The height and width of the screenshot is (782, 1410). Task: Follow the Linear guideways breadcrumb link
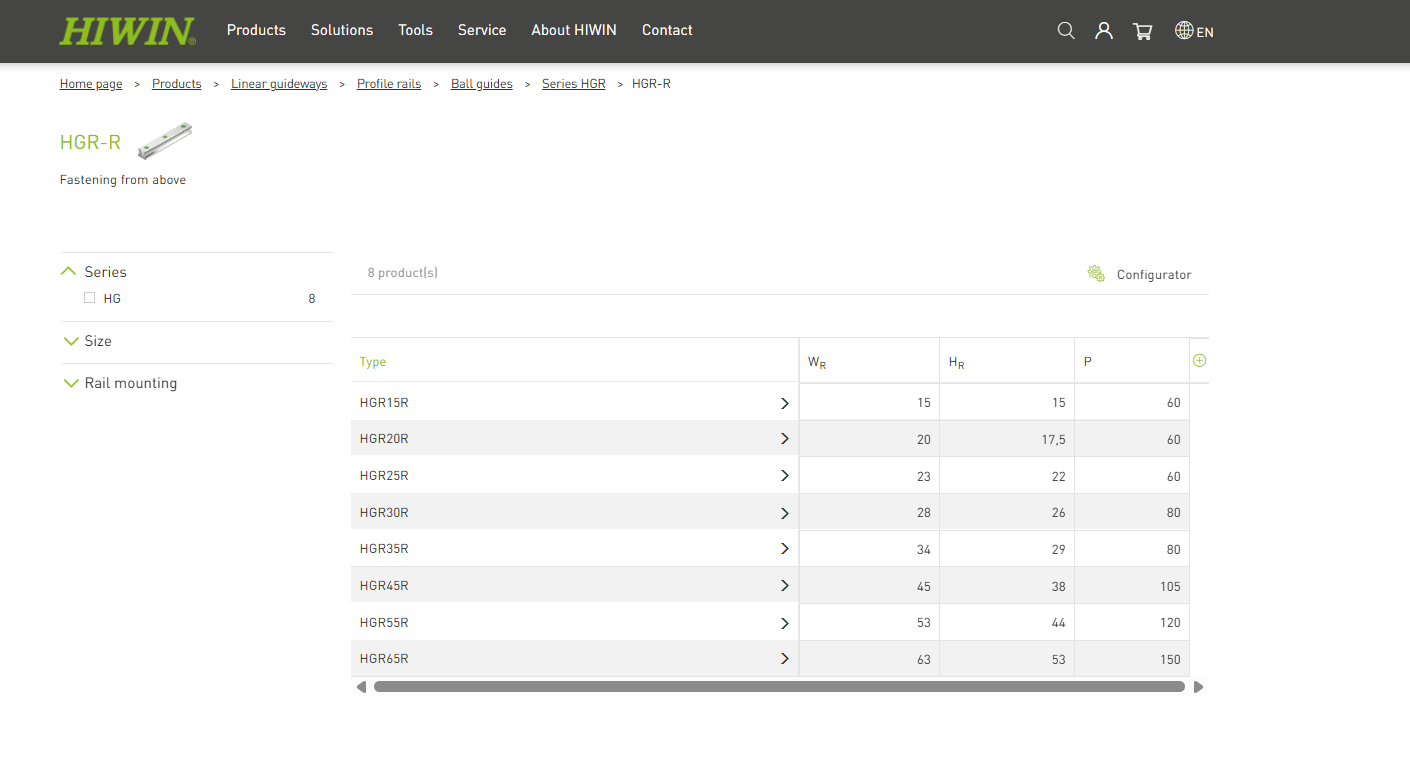279,84
